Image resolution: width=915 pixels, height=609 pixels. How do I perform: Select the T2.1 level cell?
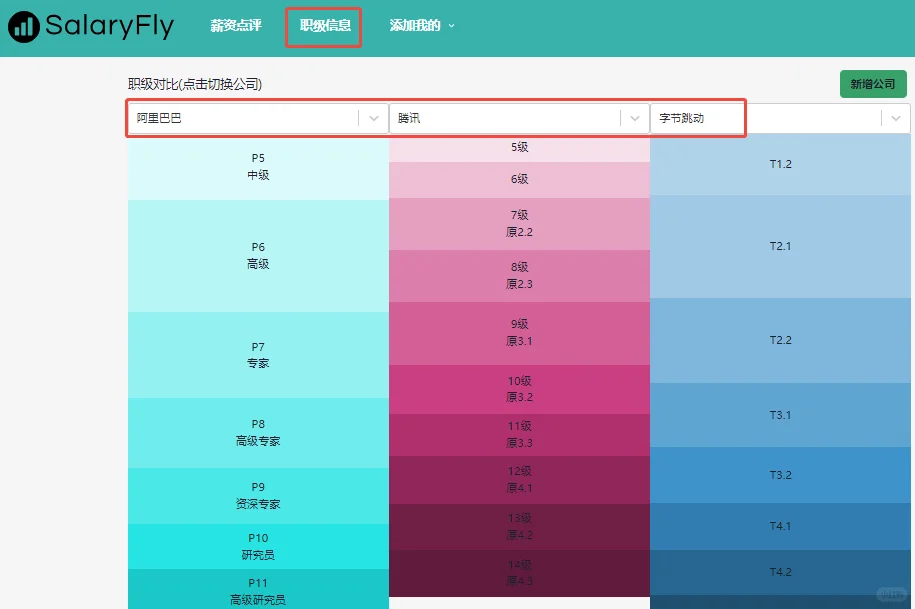pyautogui.click(x=780, y=247)
